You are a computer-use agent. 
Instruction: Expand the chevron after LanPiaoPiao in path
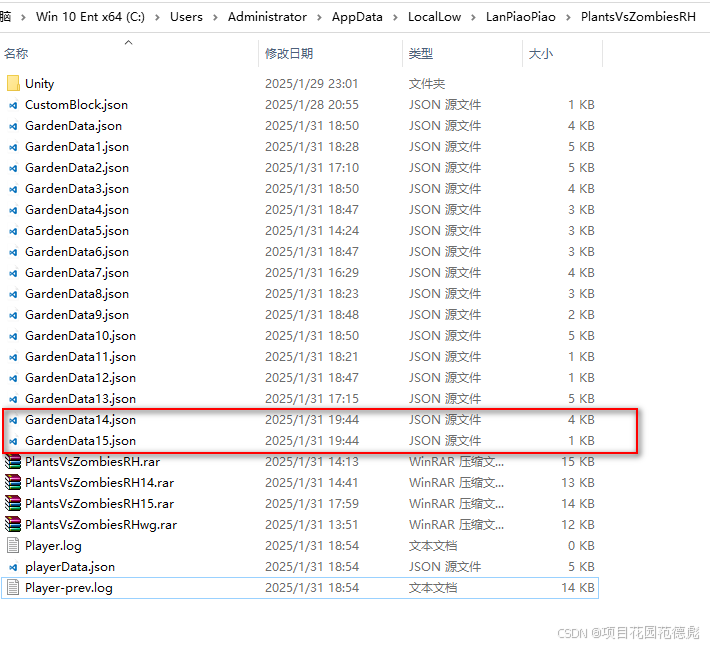click(568, 17)
